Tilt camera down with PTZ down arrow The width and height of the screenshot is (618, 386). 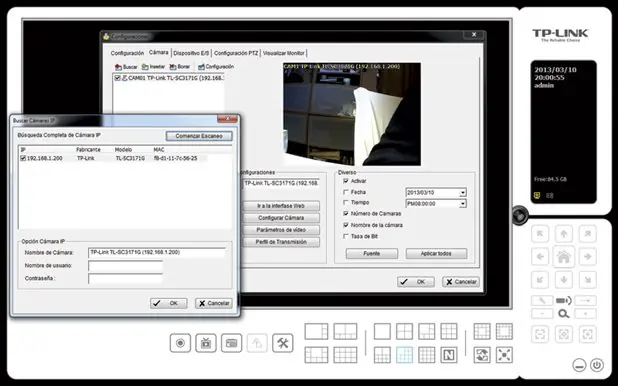[x=564, y=280]
